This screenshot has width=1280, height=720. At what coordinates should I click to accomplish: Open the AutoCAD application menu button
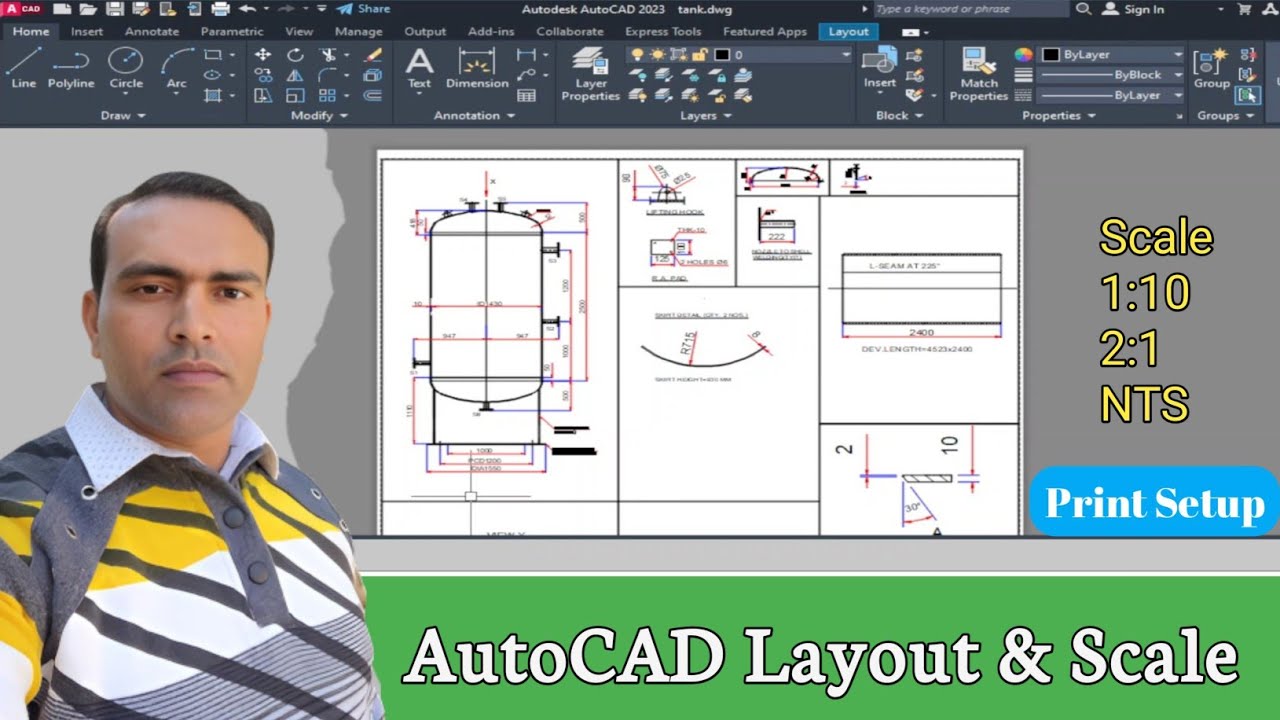coord(22,9)
